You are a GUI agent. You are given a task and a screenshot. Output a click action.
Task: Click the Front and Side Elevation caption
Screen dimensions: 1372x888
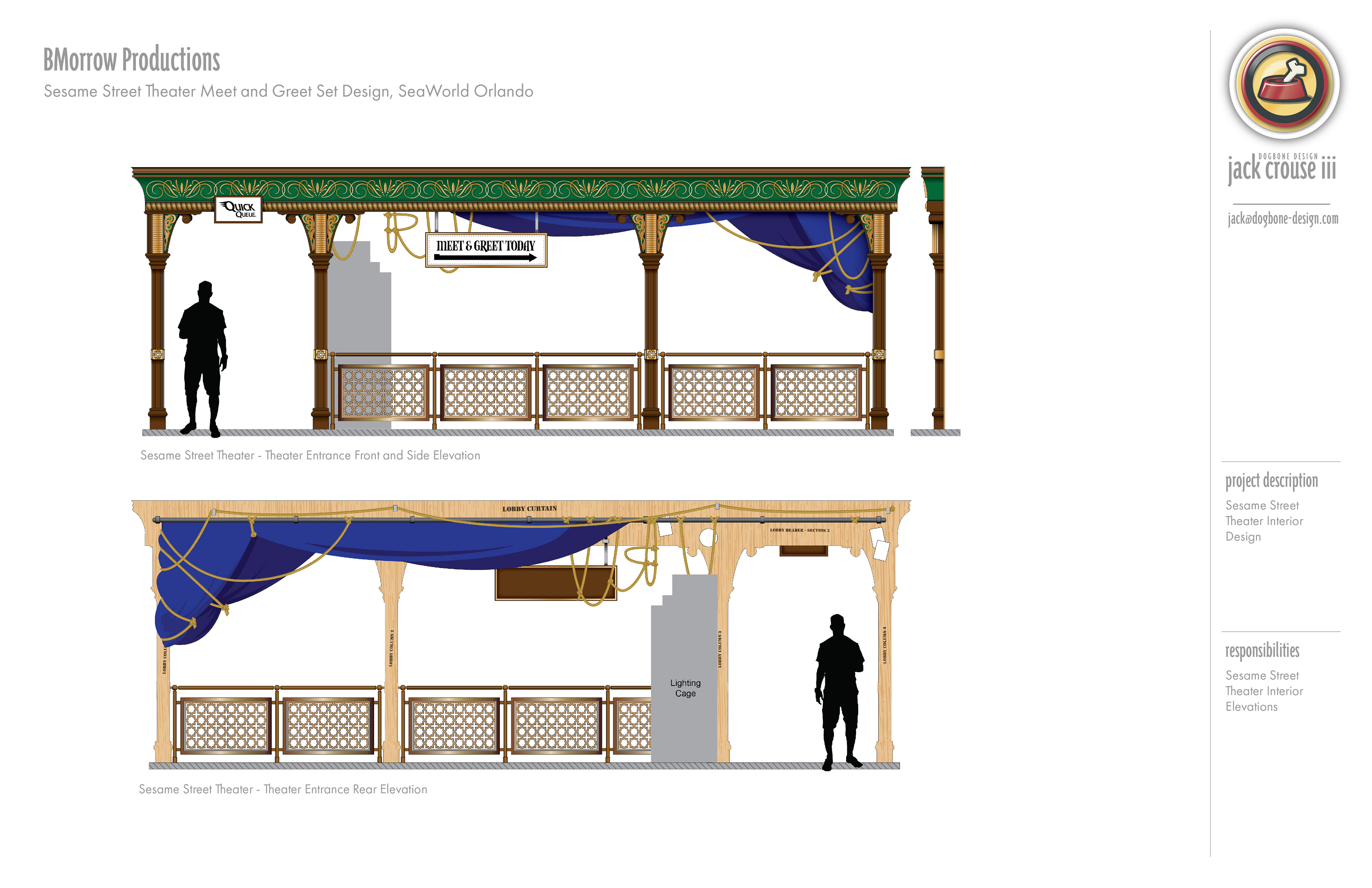310,456
